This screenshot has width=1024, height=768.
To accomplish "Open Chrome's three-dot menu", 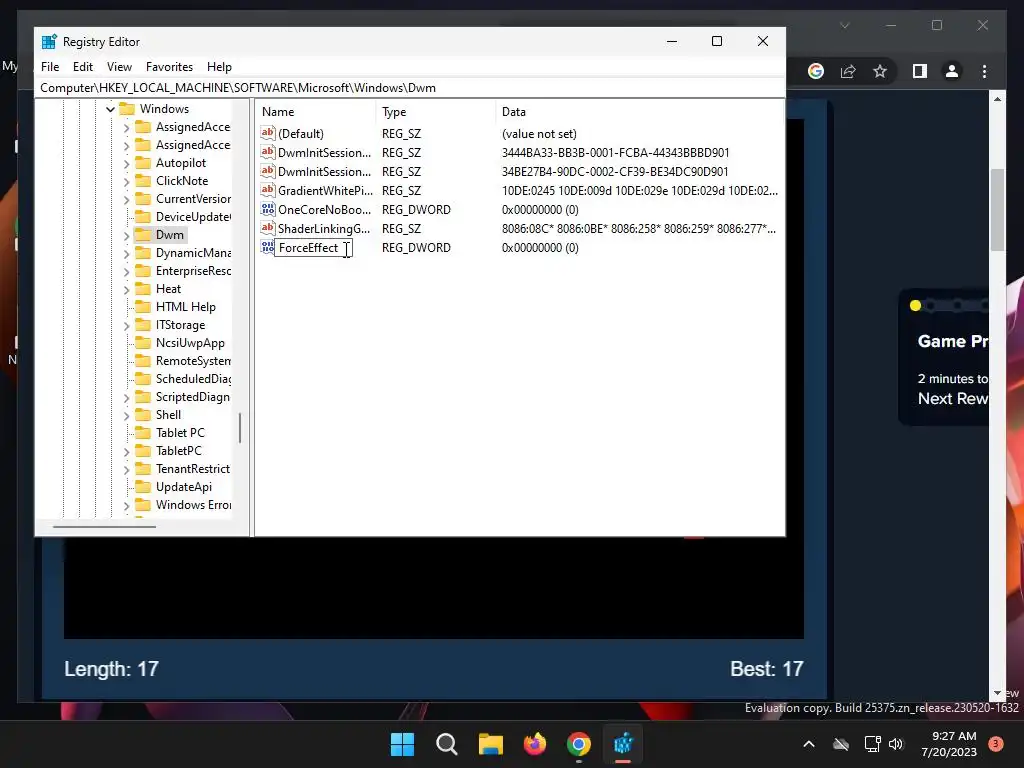I will pyautogui.click(x=984, y=71).
